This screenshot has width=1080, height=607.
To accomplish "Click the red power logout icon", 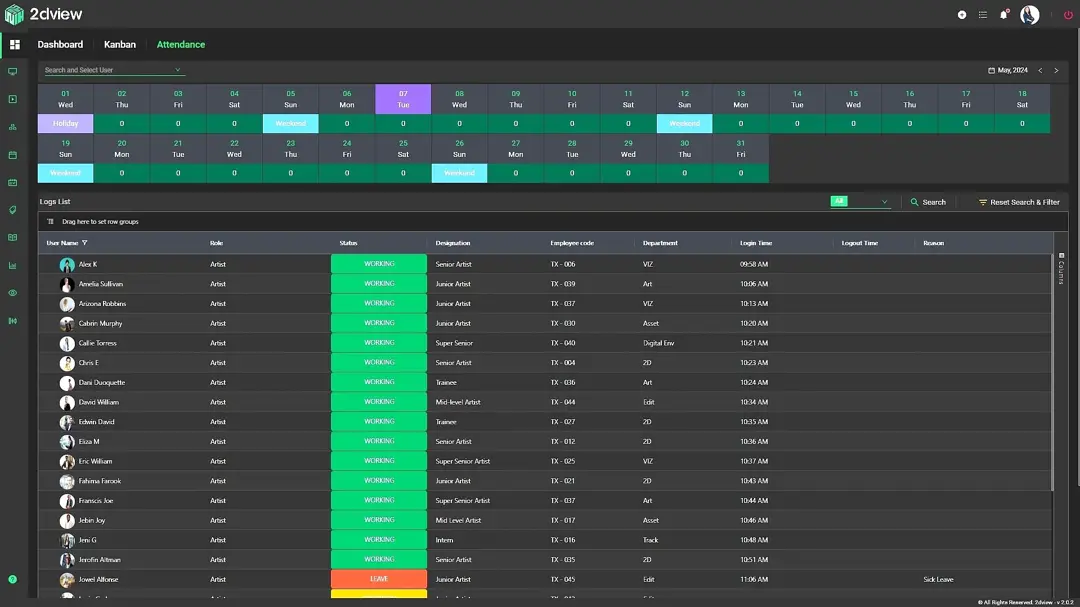I will tap(1068, 14).
